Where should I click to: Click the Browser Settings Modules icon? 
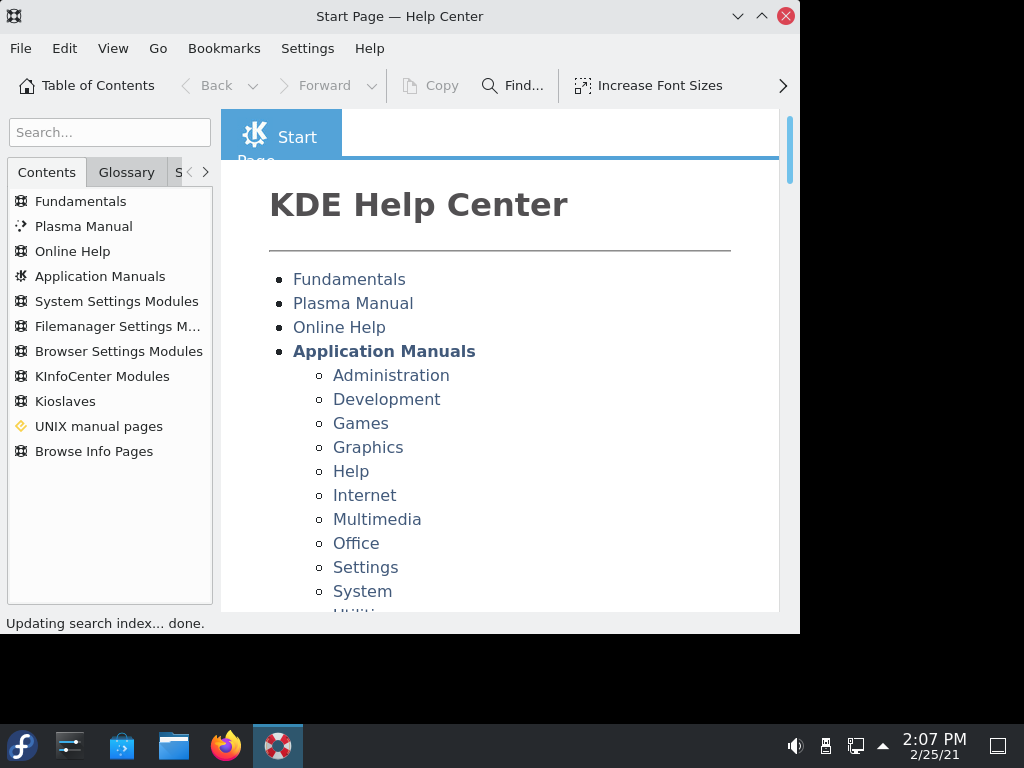click(x=21, y=351)
